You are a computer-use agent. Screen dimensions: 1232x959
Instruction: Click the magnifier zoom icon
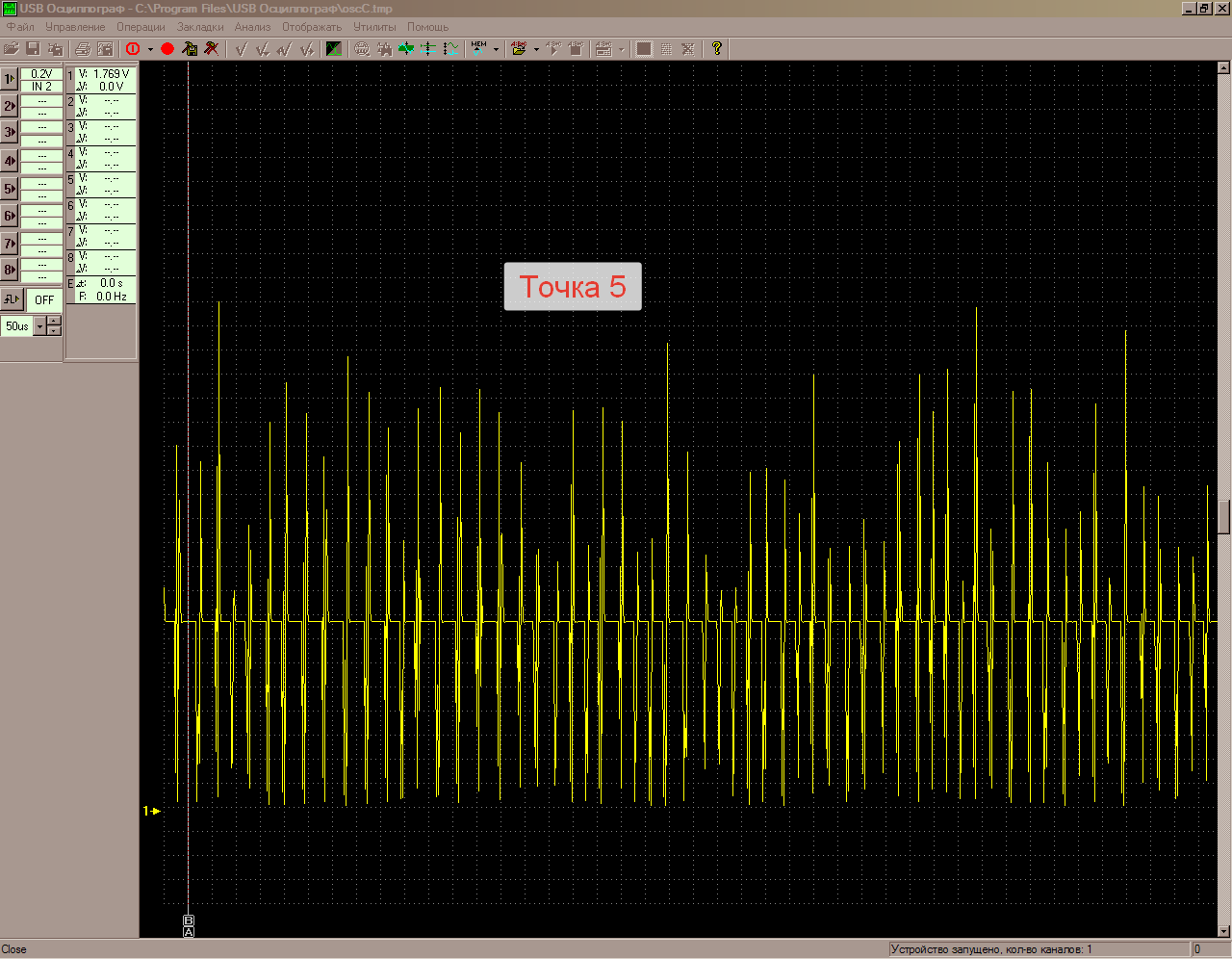pyautogui.click(x=361, y=48)
